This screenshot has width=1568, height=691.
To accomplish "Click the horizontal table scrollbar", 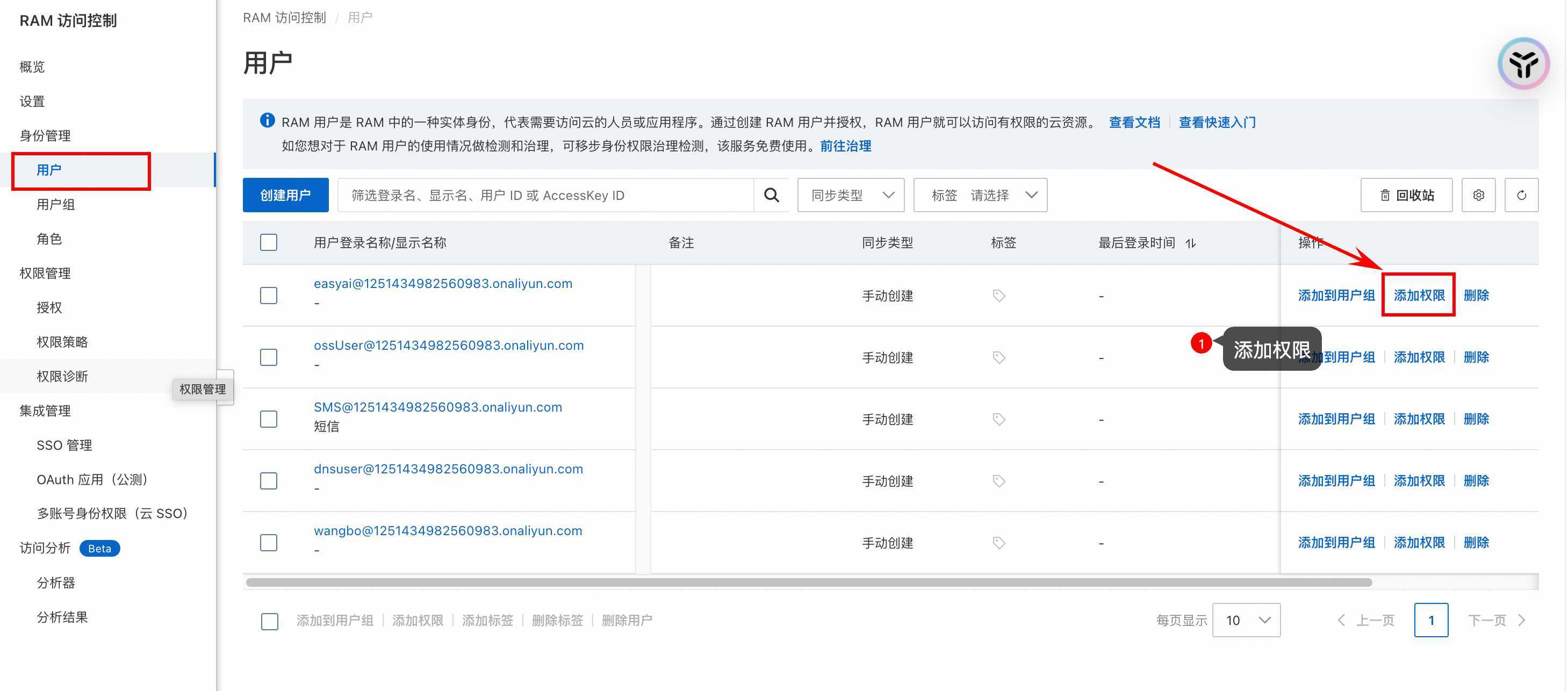I will [x=809, y=582].
